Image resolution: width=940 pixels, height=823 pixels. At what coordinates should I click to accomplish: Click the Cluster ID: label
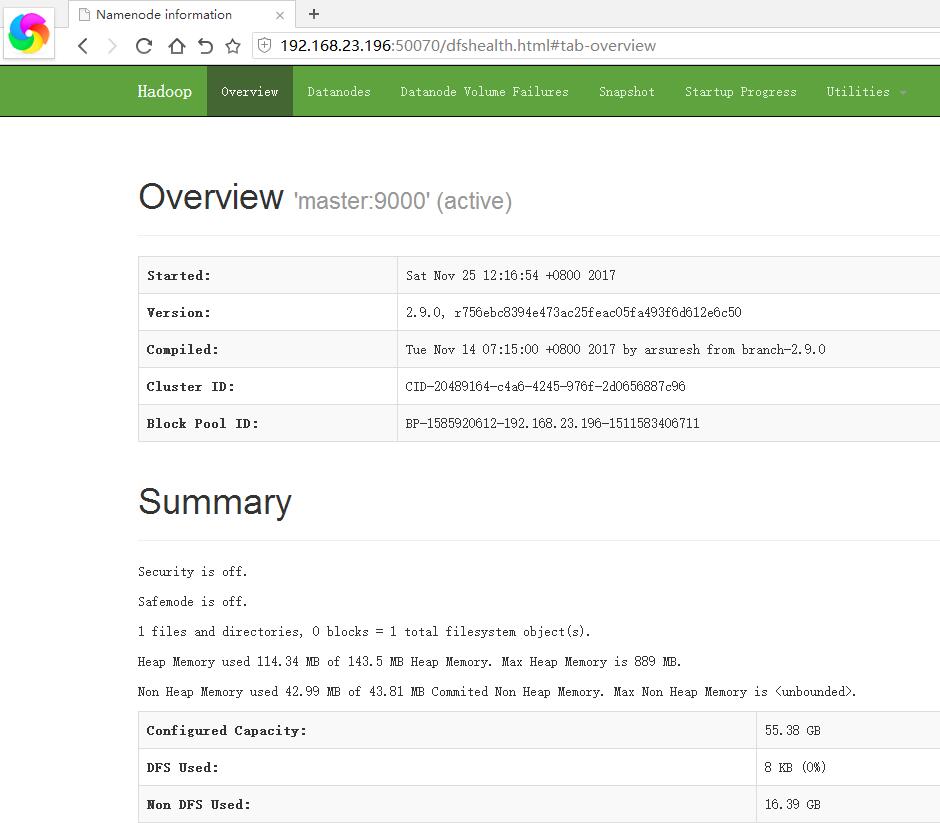(x=190, y=386)
